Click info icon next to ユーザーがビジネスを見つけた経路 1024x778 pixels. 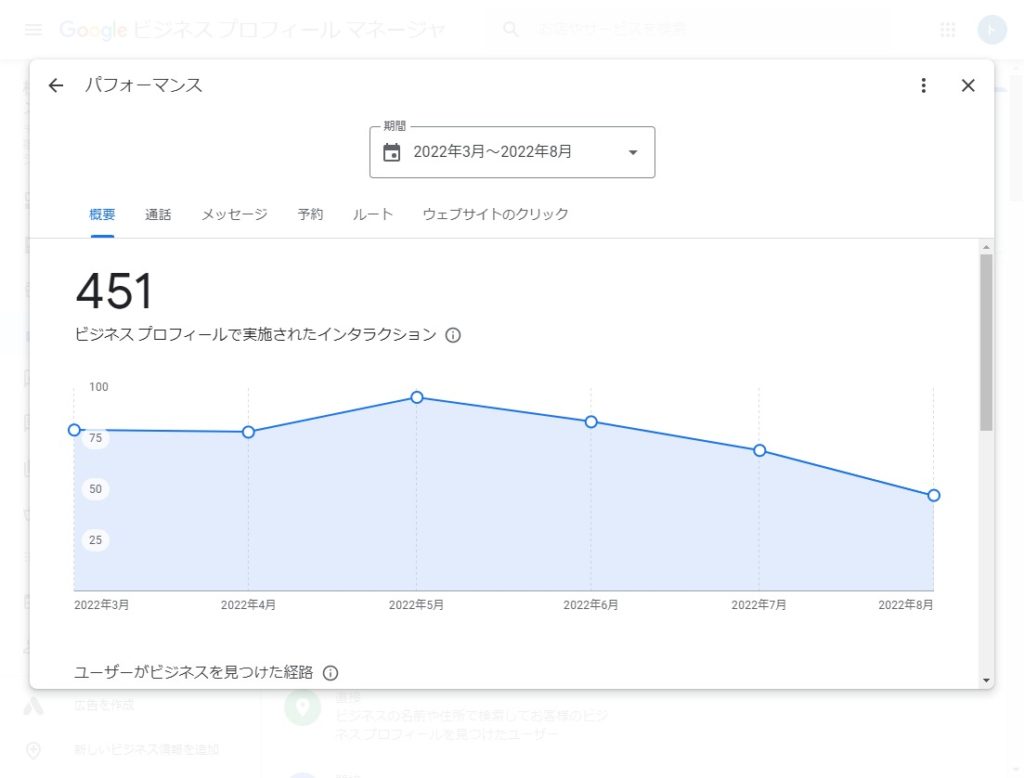coord(331,673)
